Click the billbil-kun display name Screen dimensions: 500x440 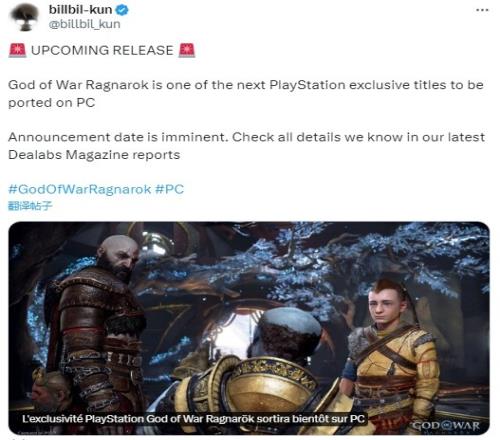80,10
